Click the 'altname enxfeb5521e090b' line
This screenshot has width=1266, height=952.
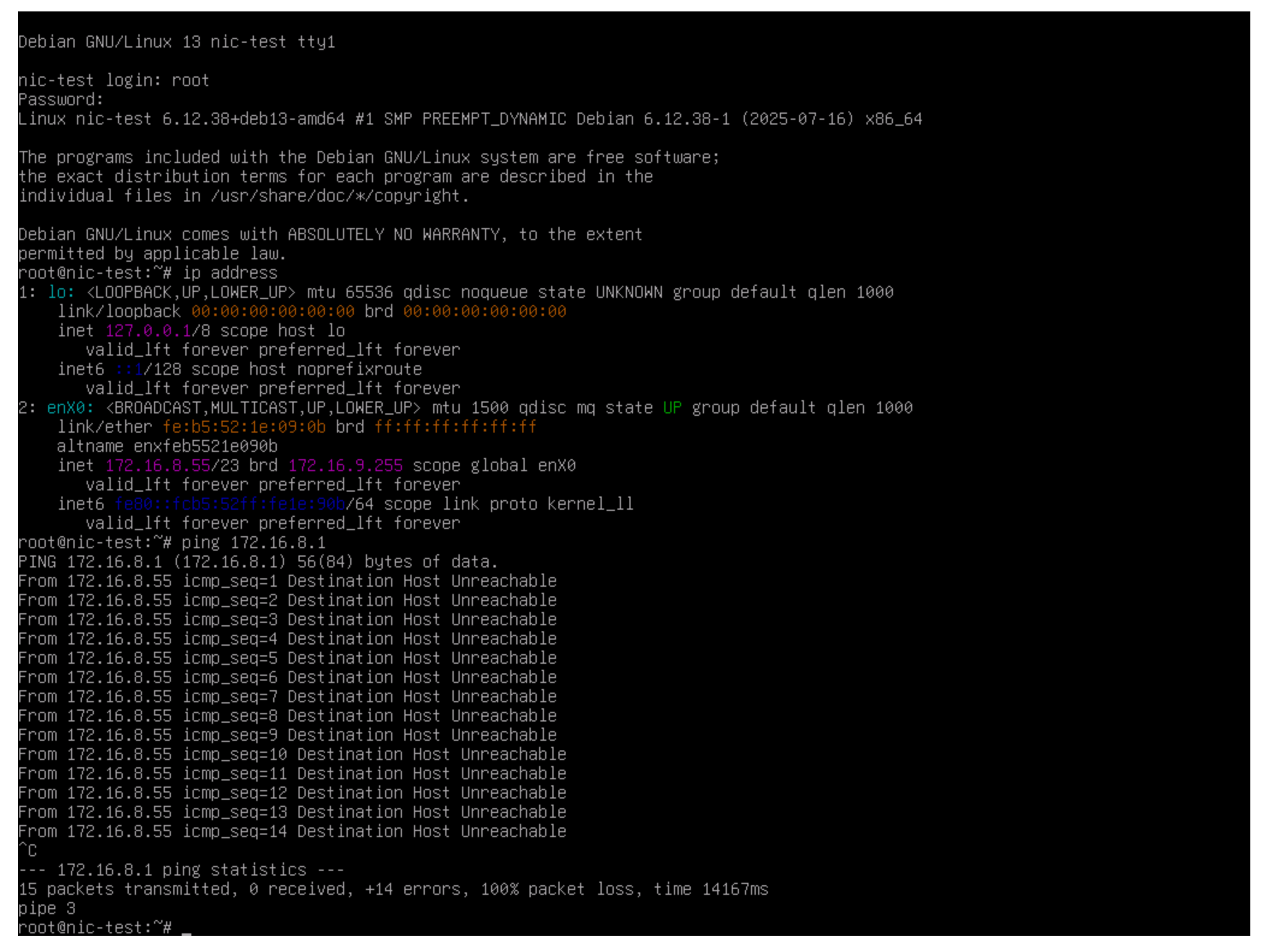pos(167,447)
